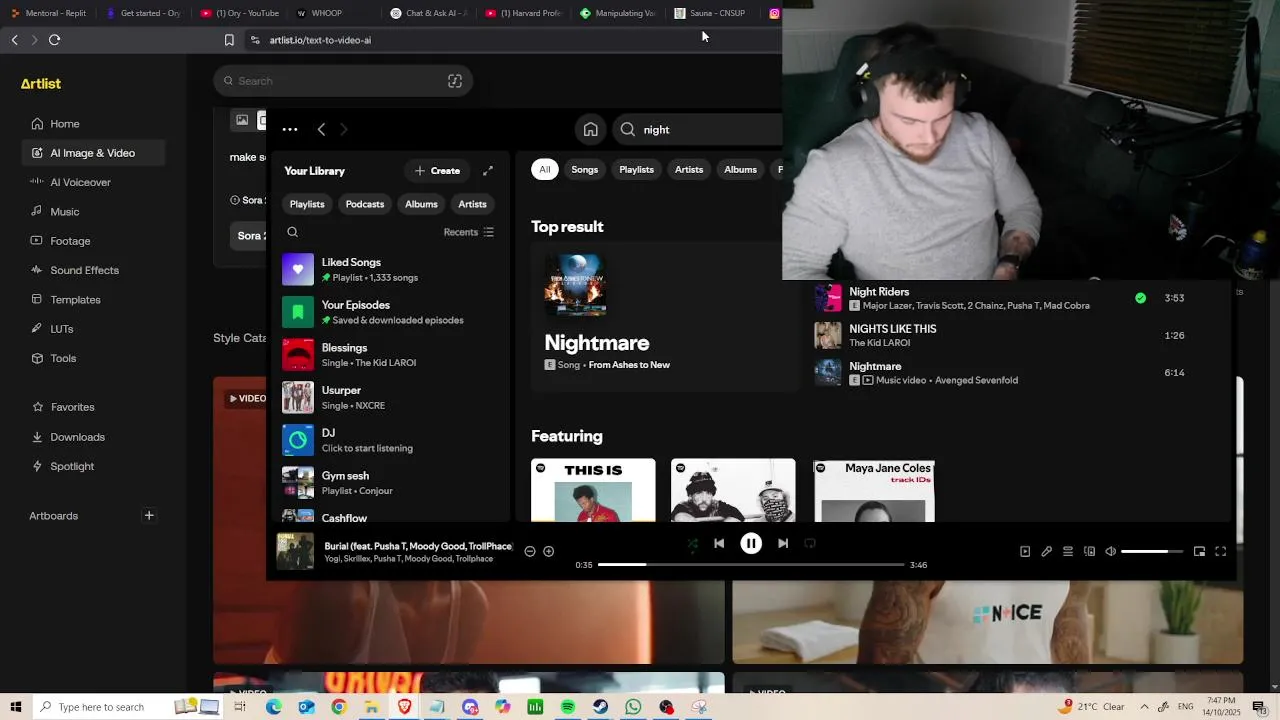Click the Burial album art in the player

[x=295, y=551]
